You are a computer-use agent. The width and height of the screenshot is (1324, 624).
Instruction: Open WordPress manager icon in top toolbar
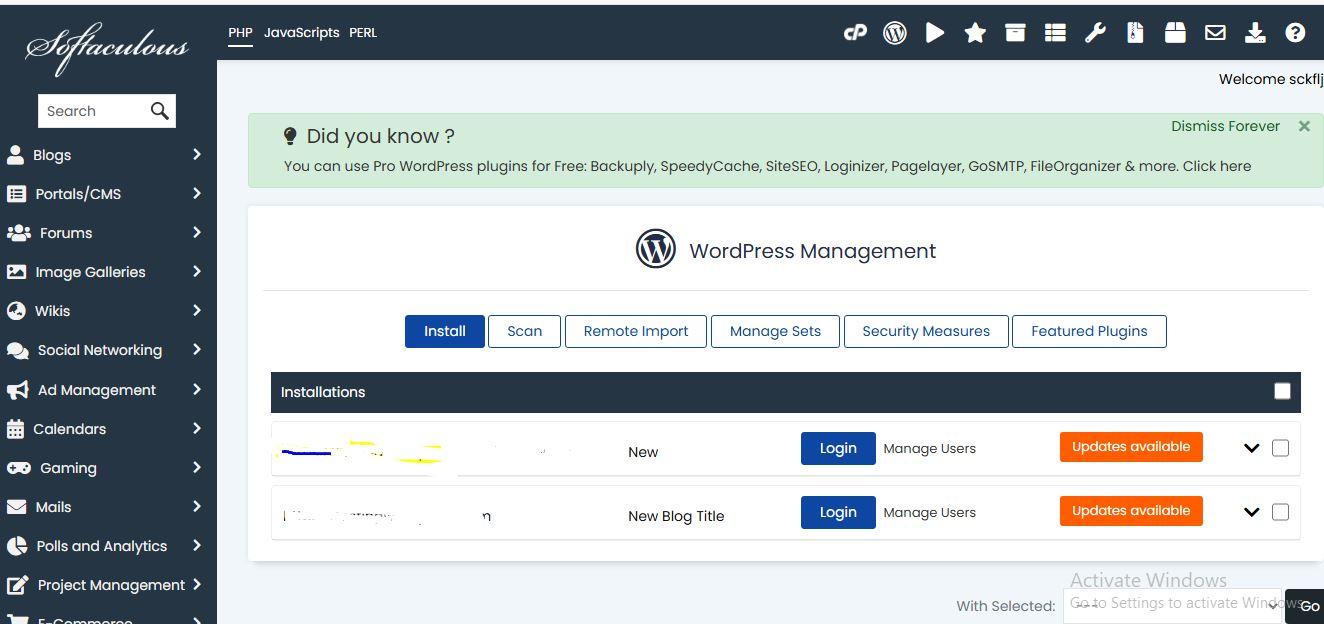[x=895, y=33]
